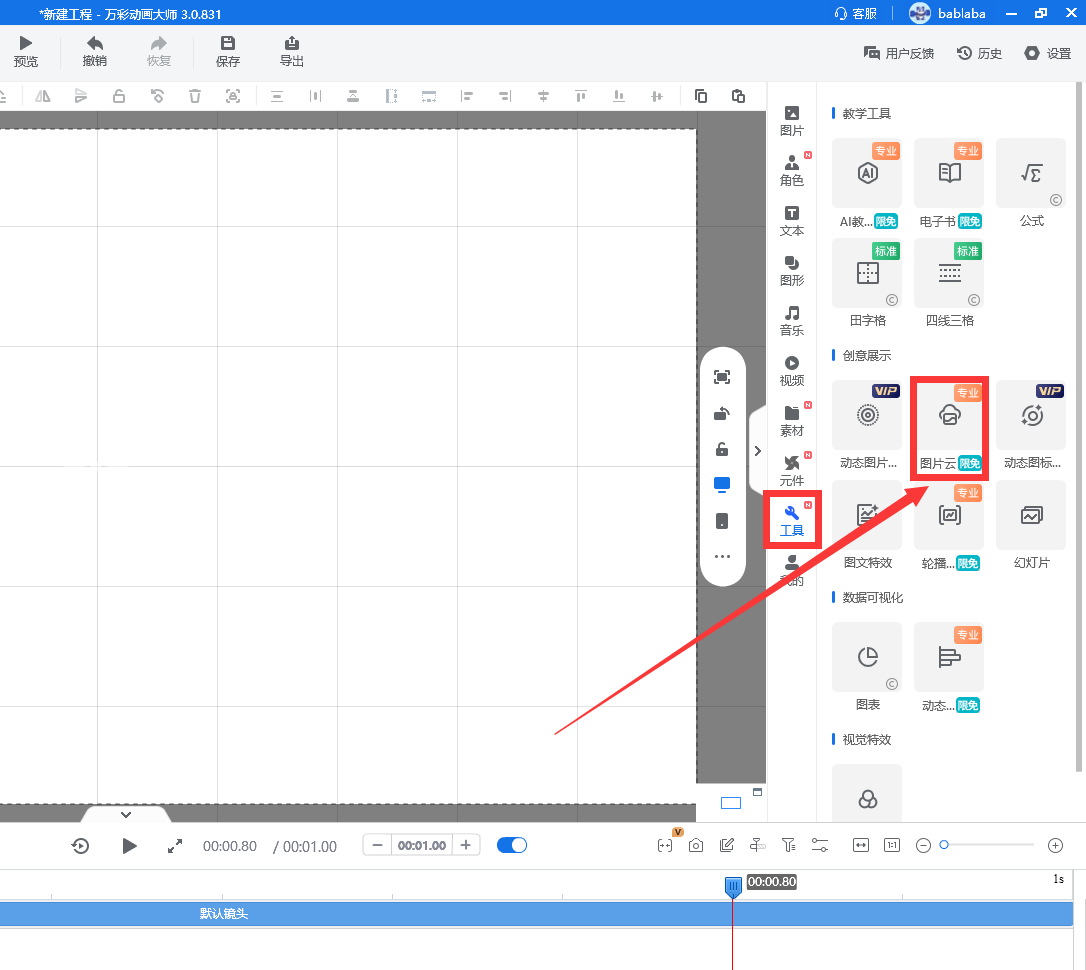Open the 音乐 music tab
The width and height of the screenshot is (1086, 970).
(x=792, y=321)
